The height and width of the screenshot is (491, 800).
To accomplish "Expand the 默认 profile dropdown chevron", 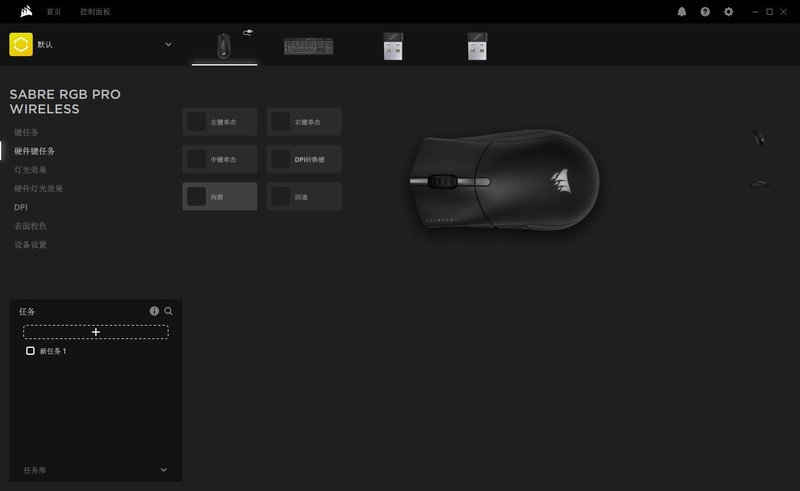I will [x=168, y=44].
